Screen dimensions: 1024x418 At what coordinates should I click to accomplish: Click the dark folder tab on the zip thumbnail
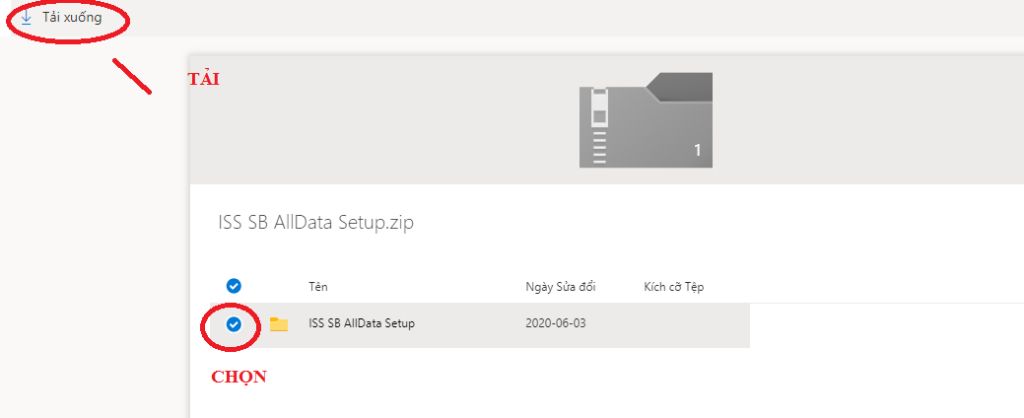[x=680, y=86]
